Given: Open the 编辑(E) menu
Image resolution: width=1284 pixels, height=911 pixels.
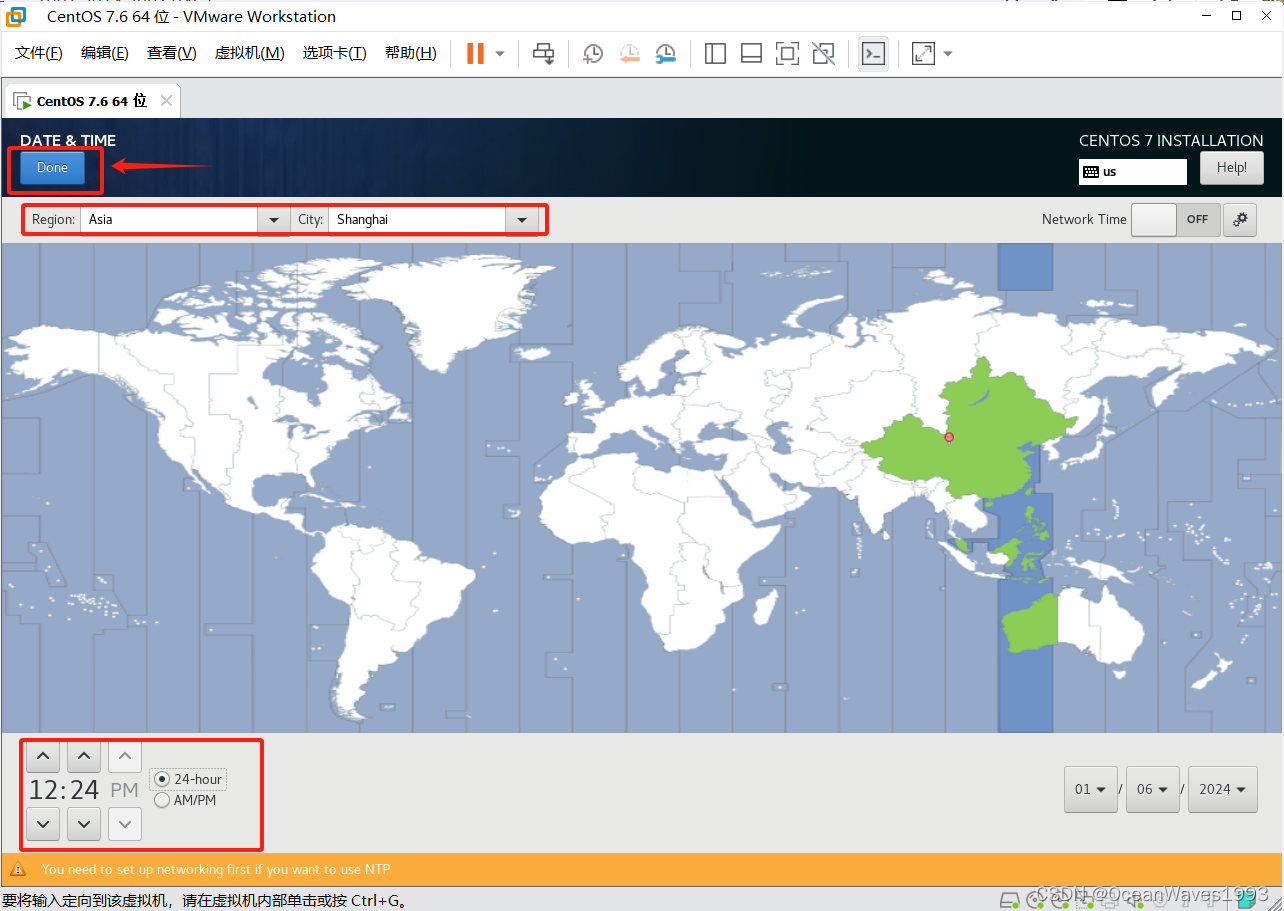Looking at the screenshot, I should pos(104,53).
